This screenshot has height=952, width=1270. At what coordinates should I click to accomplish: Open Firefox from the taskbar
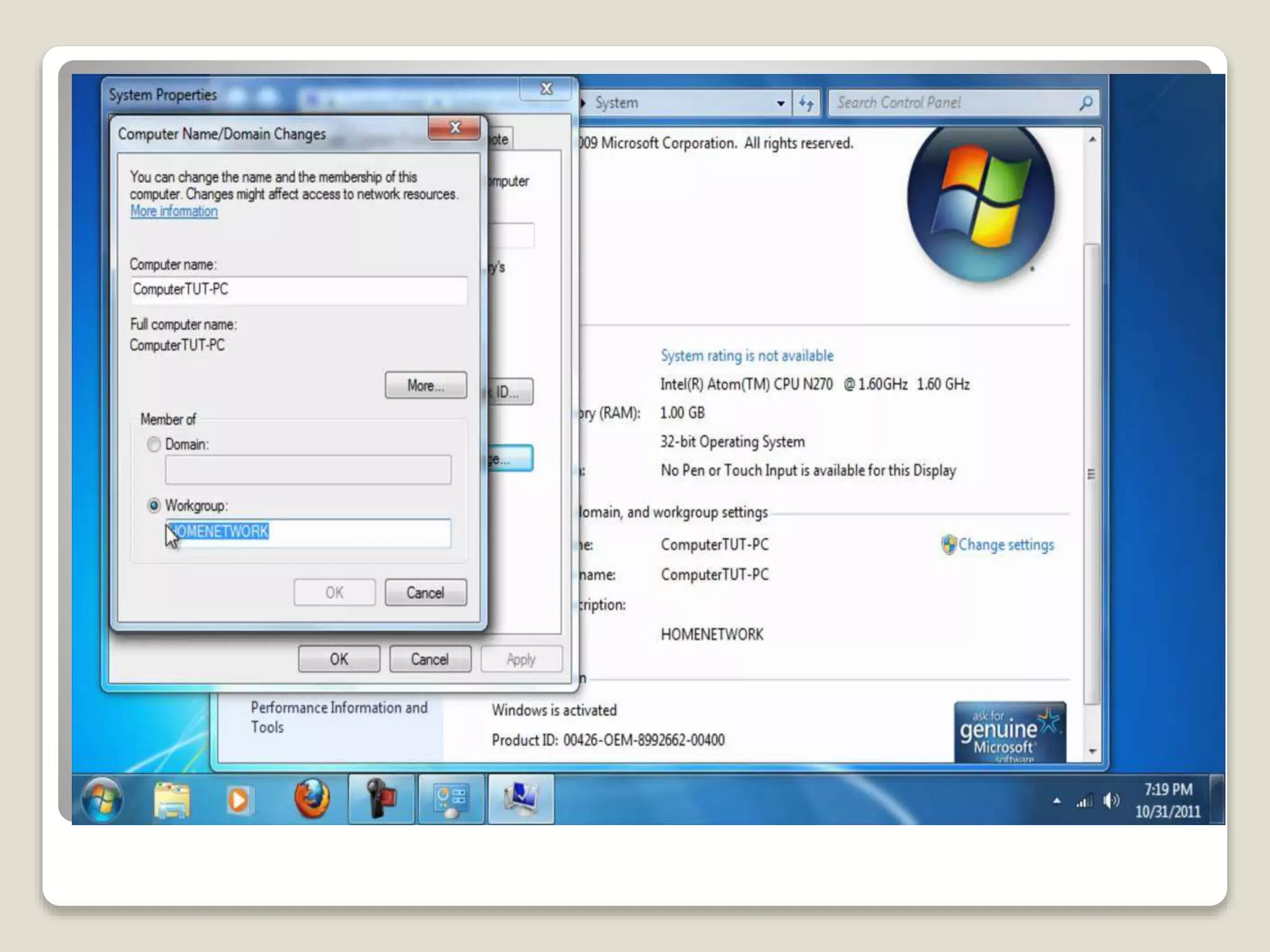click(x=311, y=798)
